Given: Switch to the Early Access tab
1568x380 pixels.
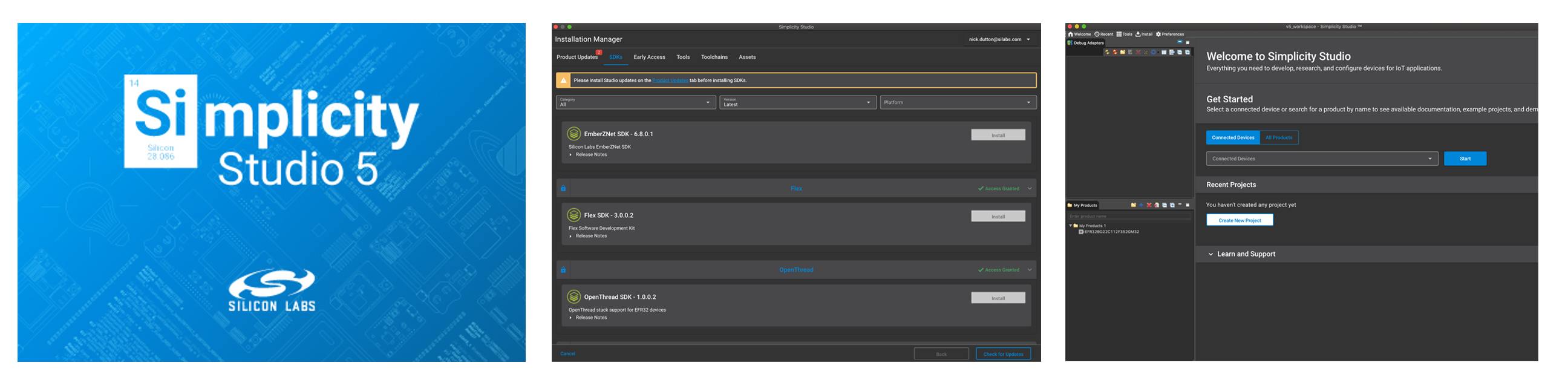Looking at the screenshot, I should pyautogui.click(x=649, y=57).
